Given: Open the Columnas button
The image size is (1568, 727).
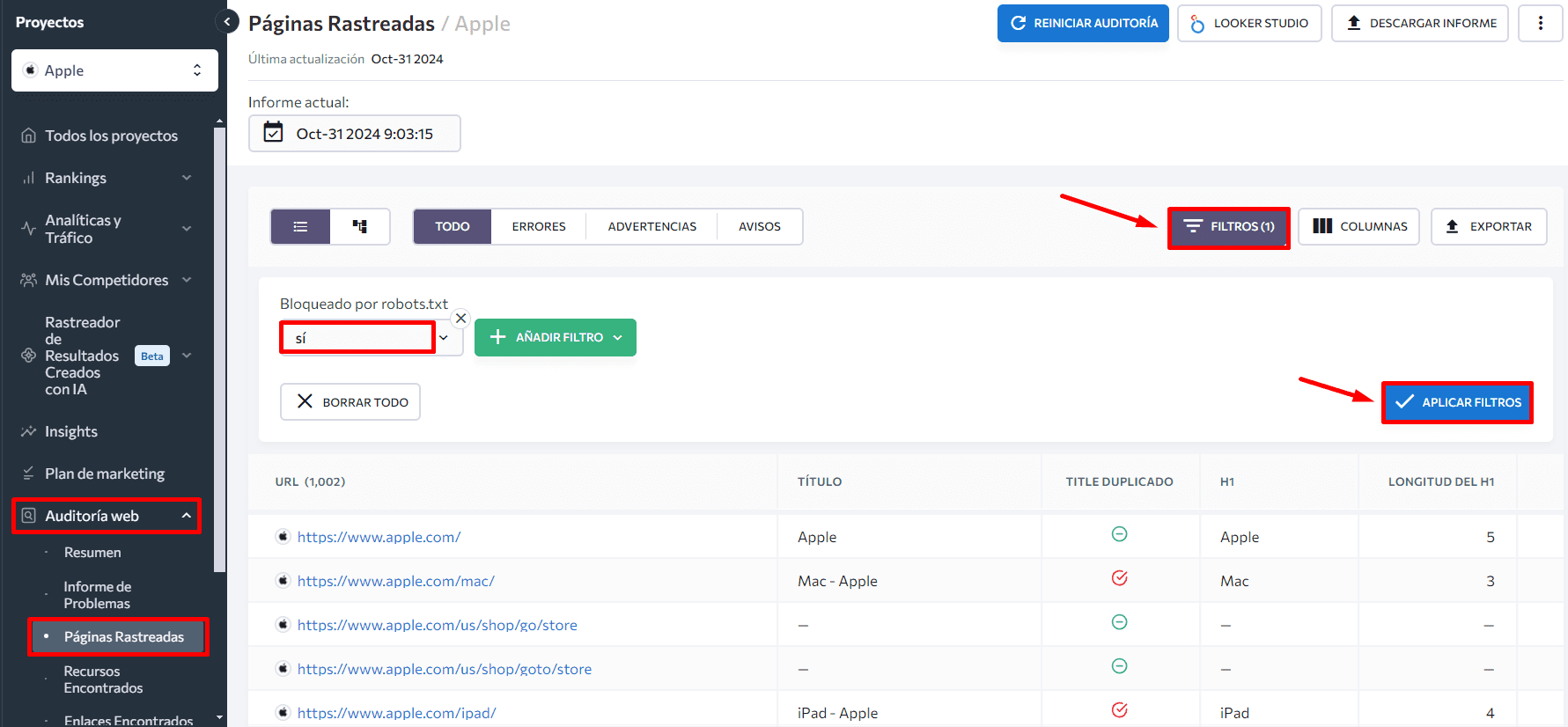Looking at the screenshot, I should pos(1359,226).
